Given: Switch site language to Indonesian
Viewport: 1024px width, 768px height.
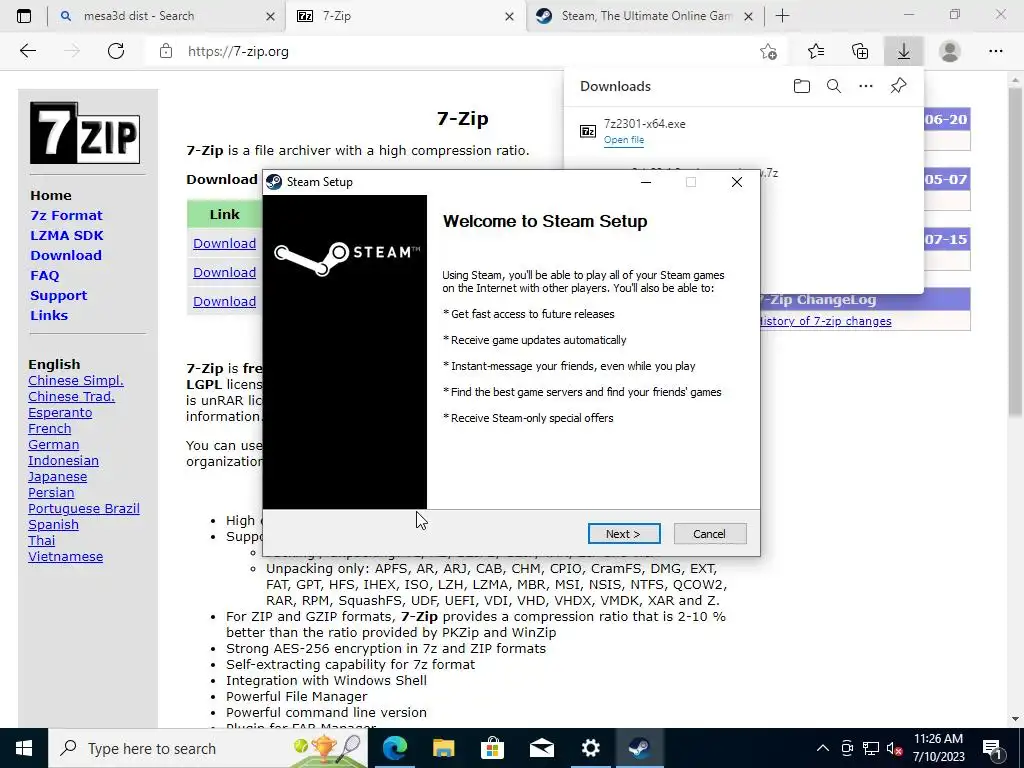Looking at the screenshot, I should (x=63, y=460).
